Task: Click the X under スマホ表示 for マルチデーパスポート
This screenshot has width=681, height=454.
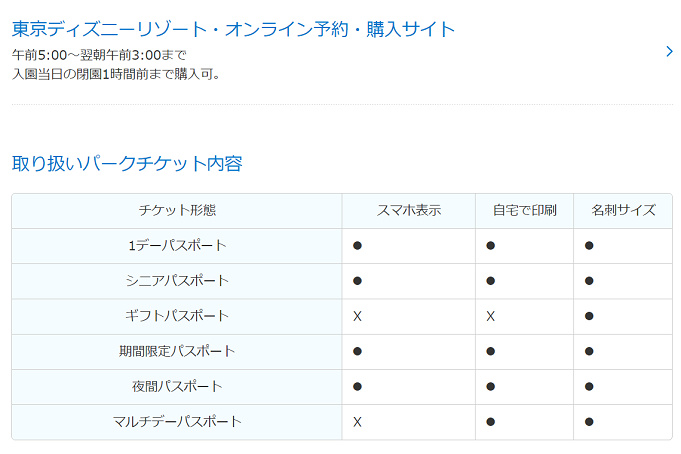Action: [357, 421]
